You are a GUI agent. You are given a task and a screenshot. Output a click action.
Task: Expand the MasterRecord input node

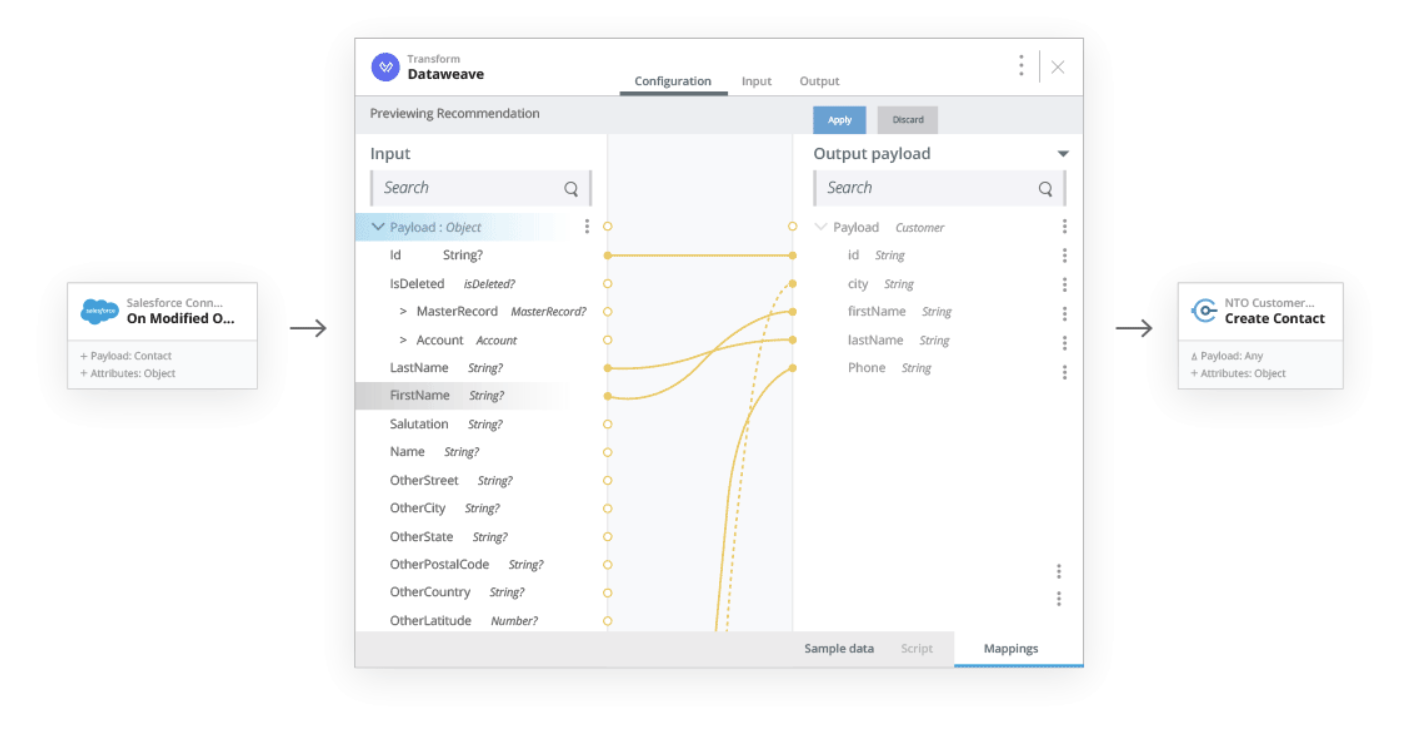click(403, 312)
